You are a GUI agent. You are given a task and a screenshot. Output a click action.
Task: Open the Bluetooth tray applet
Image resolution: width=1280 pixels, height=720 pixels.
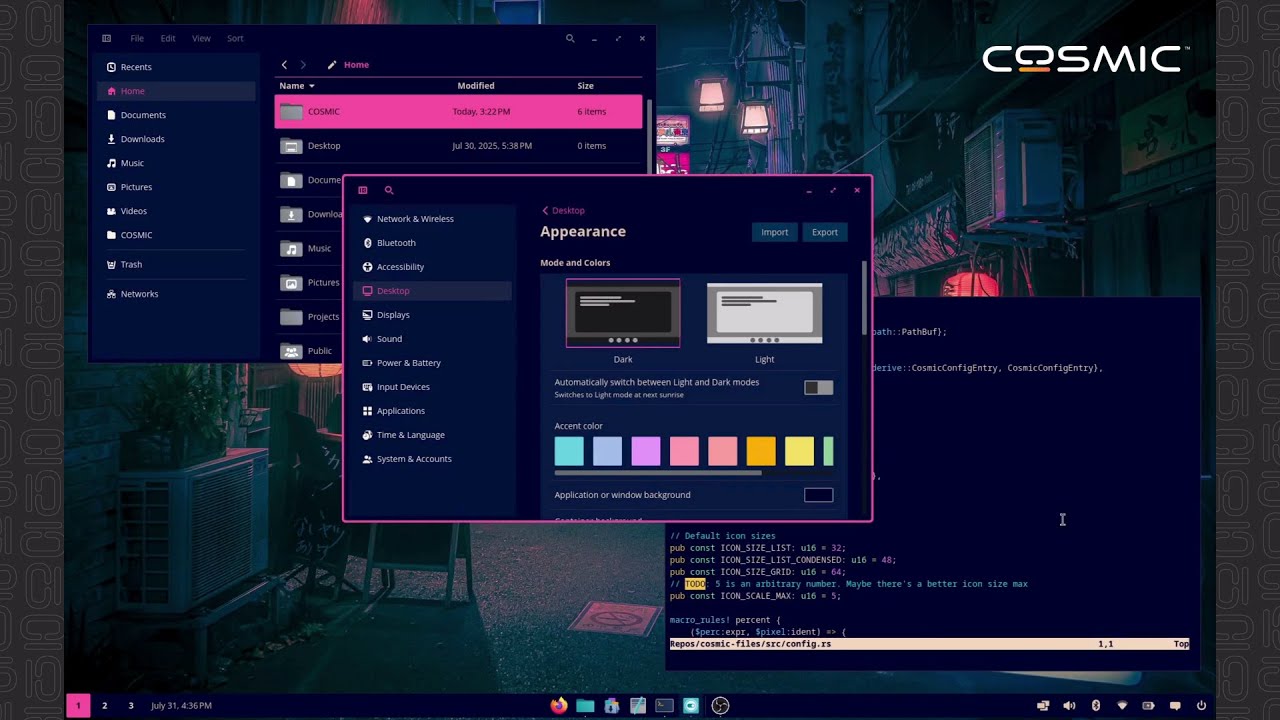point(1096,705)
